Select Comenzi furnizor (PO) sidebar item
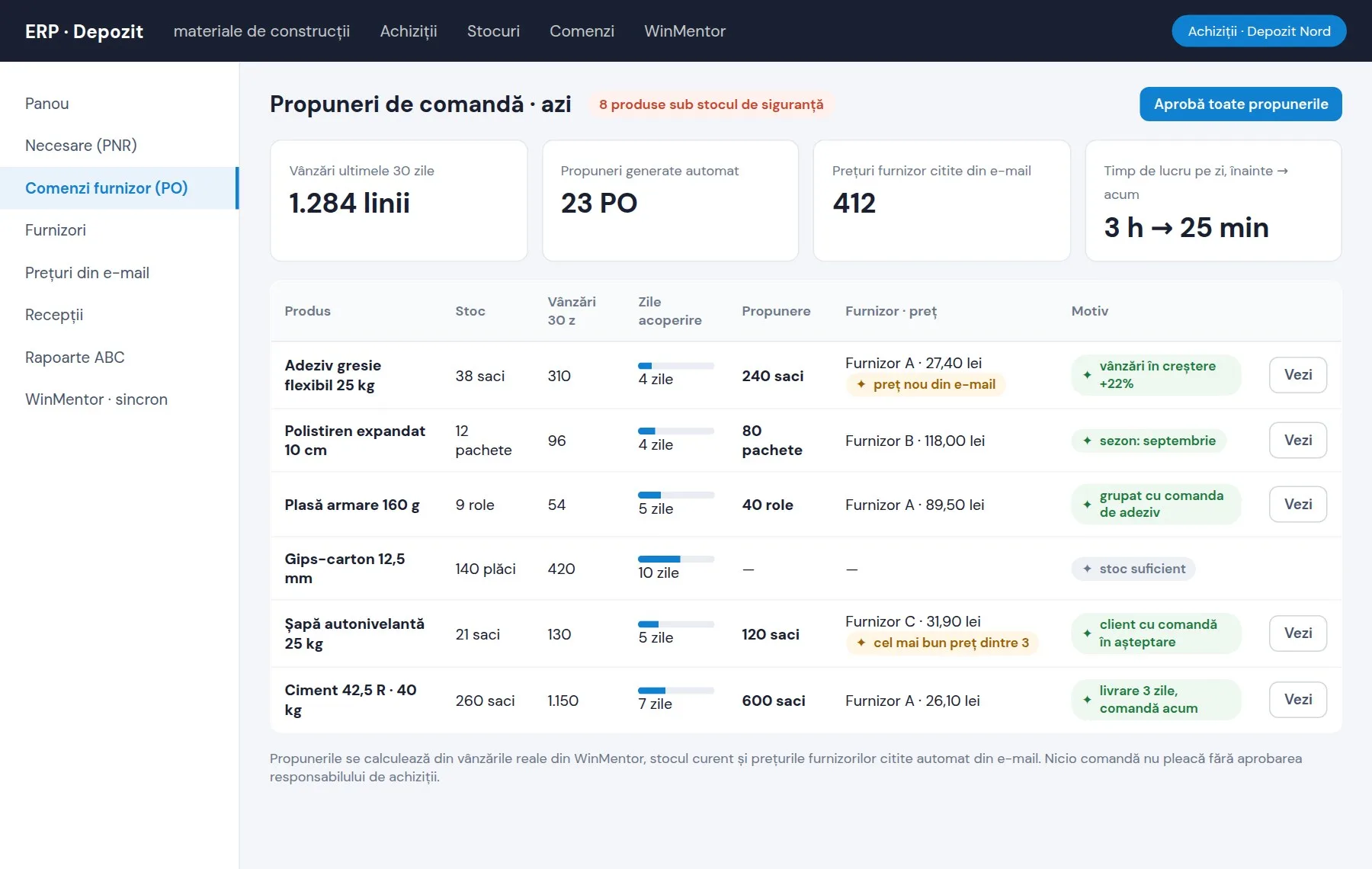The image size is (1372, 869). click(x=119, y=188)
